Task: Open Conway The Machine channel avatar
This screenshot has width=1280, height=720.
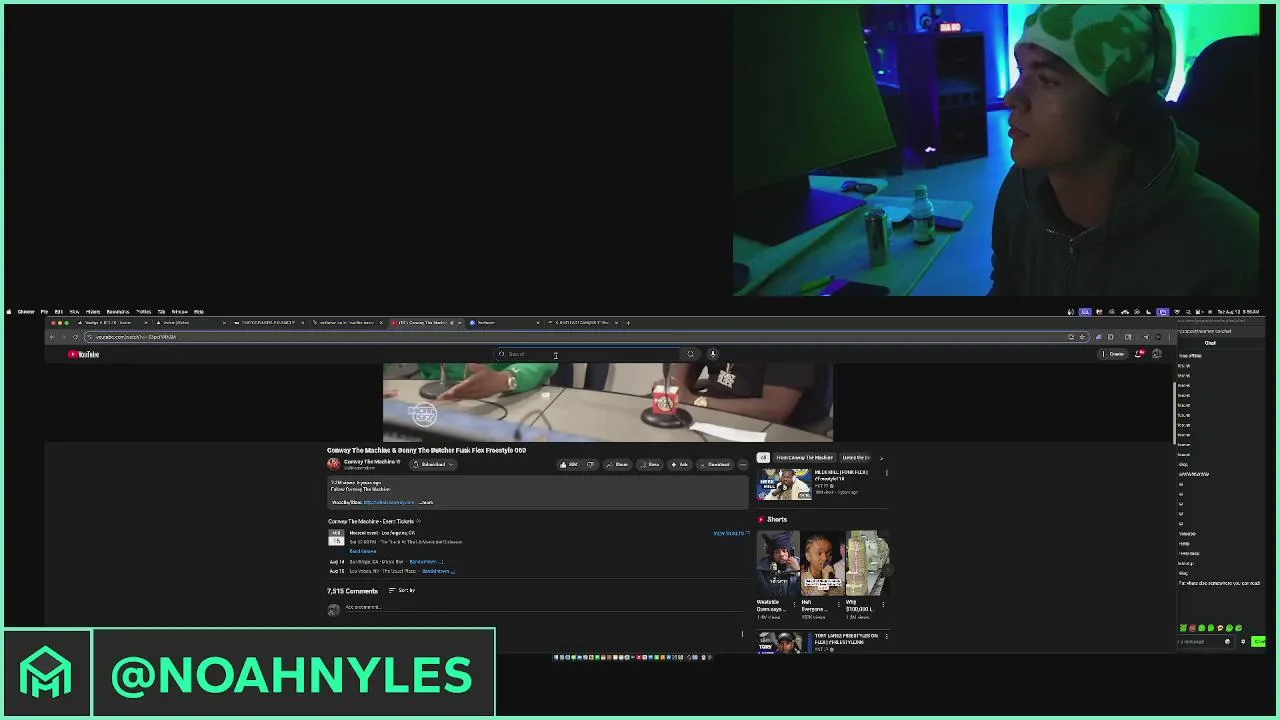Action: click(x=333, y=463)
